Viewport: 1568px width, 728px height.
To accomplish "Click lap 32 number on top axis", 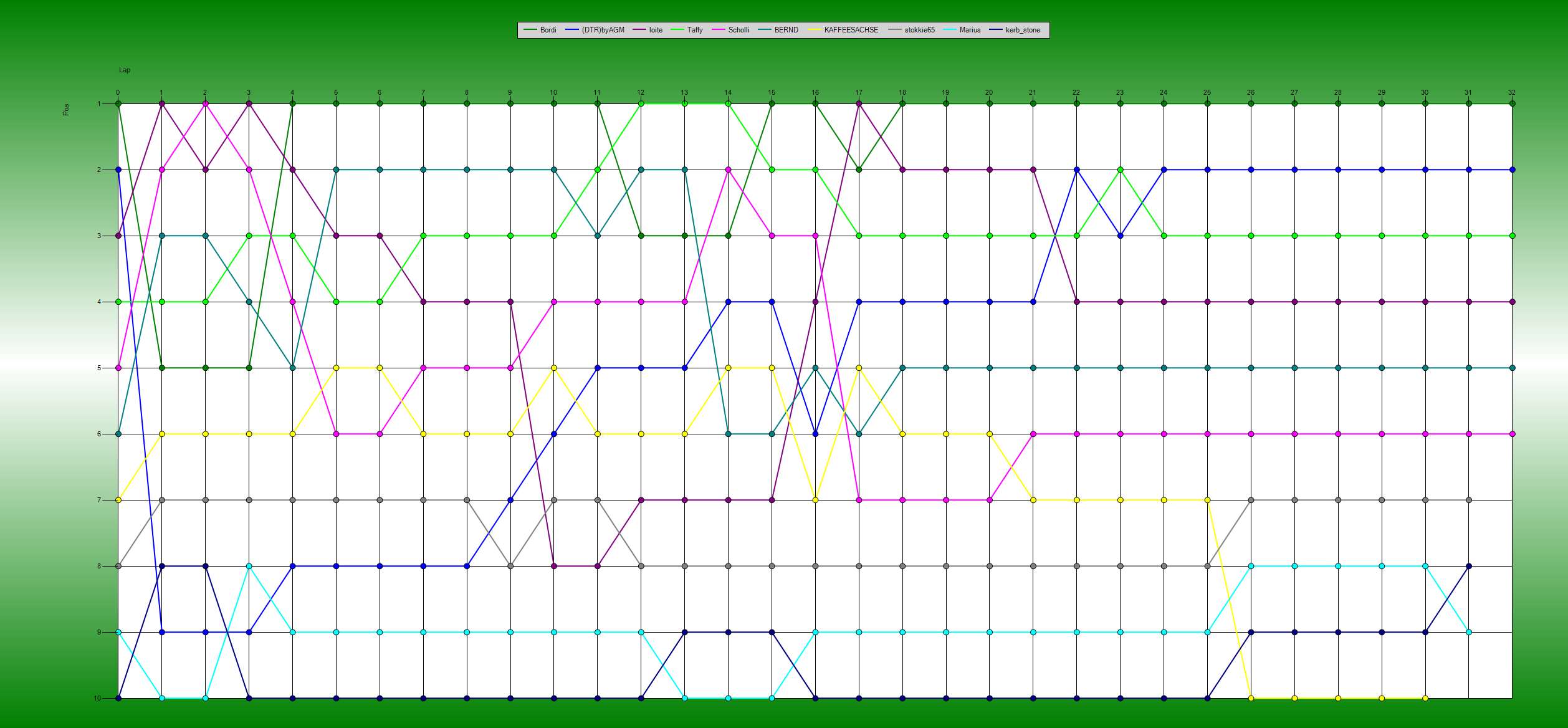I will (x=1511, y=92).
